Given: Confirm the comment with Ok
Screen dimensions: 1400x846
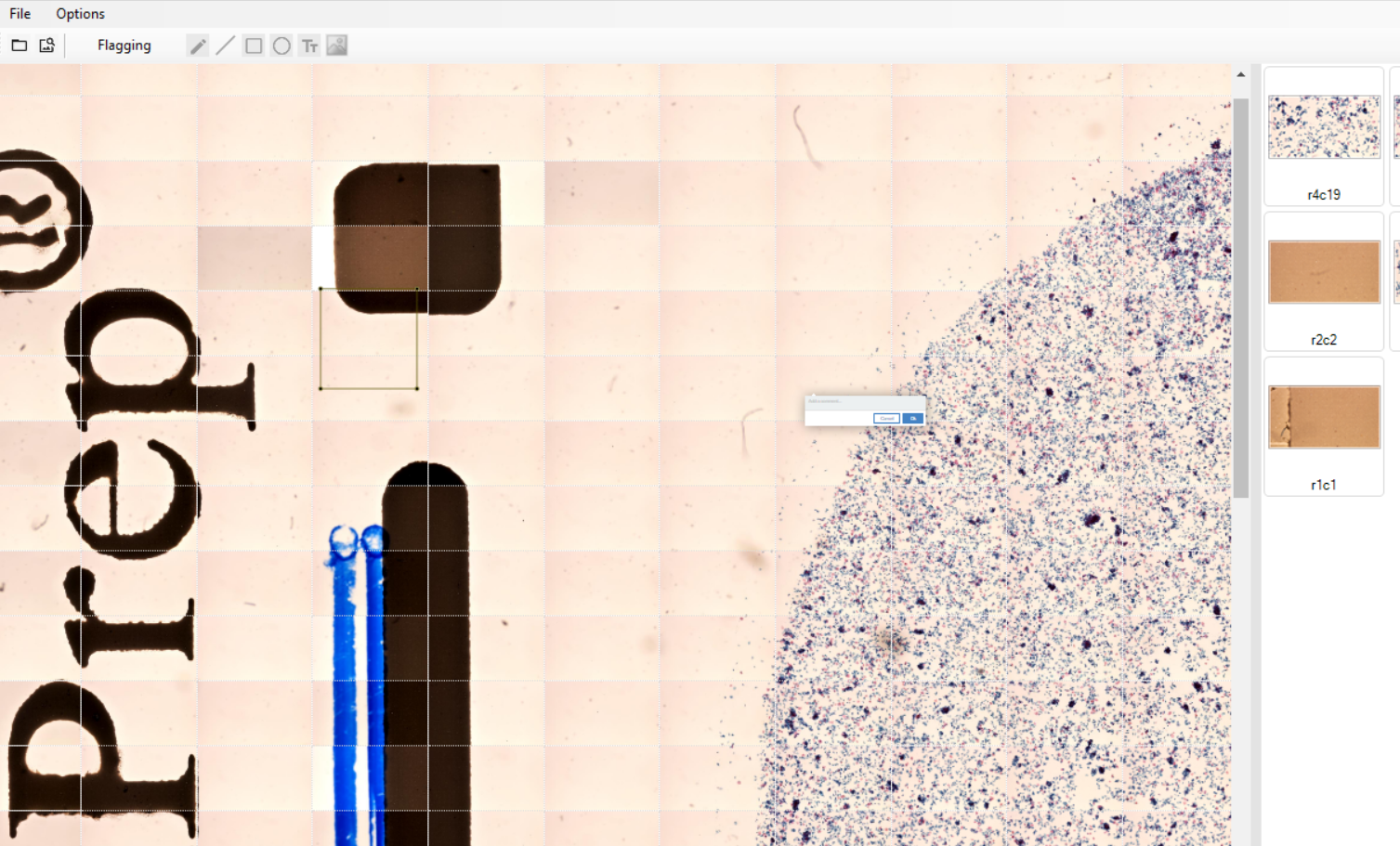Looking at the screenshot, I should [912, 418].
